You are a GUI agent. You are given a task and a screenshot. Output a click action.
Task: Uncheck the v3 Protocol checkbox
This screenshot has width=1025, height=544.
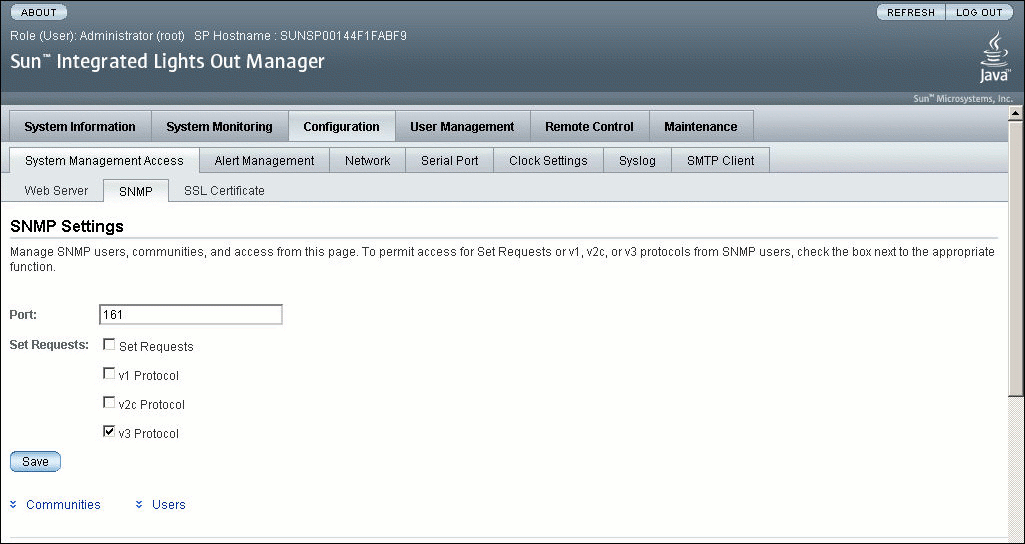coord(109,432)
